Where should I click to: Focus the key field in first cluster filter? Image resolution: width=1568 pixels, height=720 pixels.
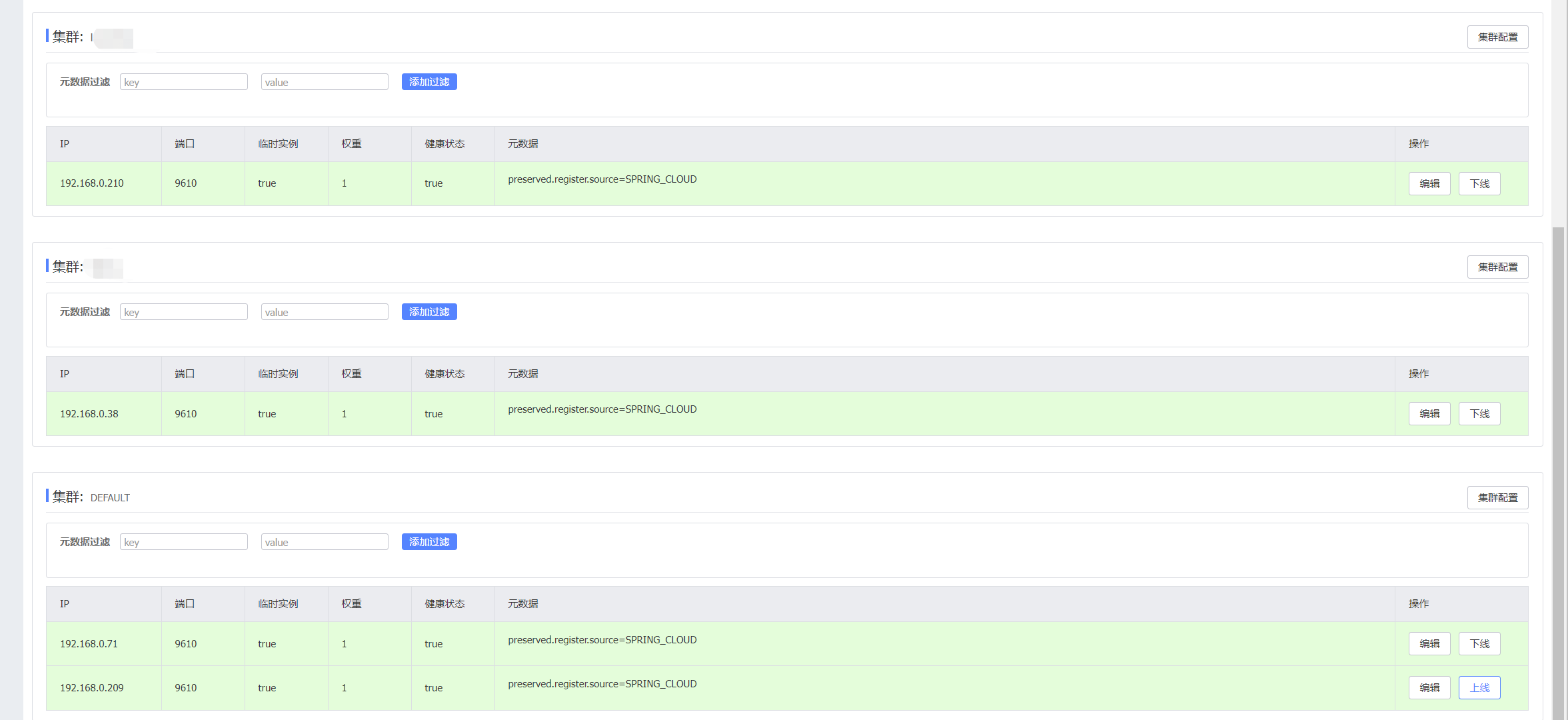(x=183, y=82)
